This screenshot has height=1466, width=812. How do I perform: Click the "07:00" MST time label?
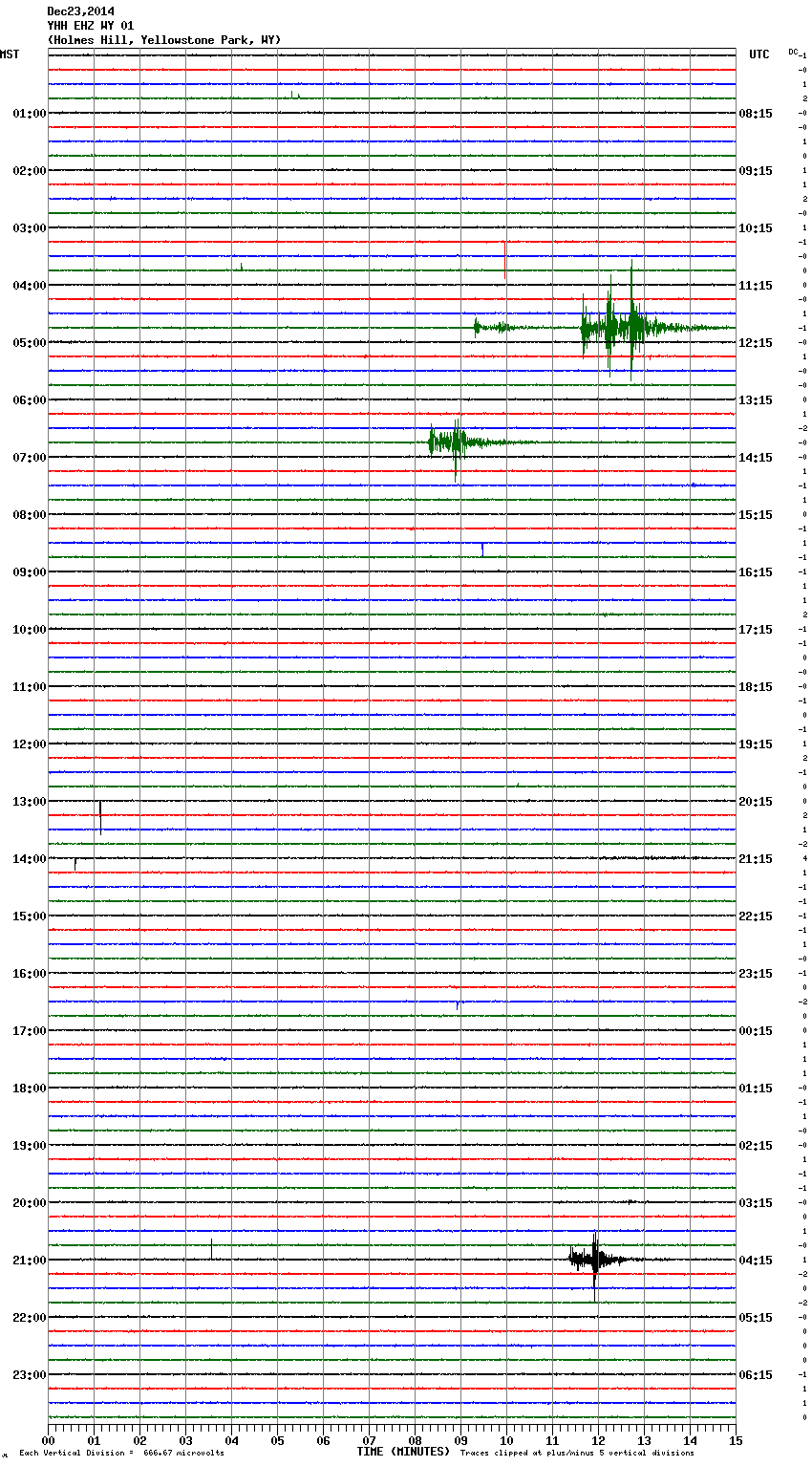[30, 458]
